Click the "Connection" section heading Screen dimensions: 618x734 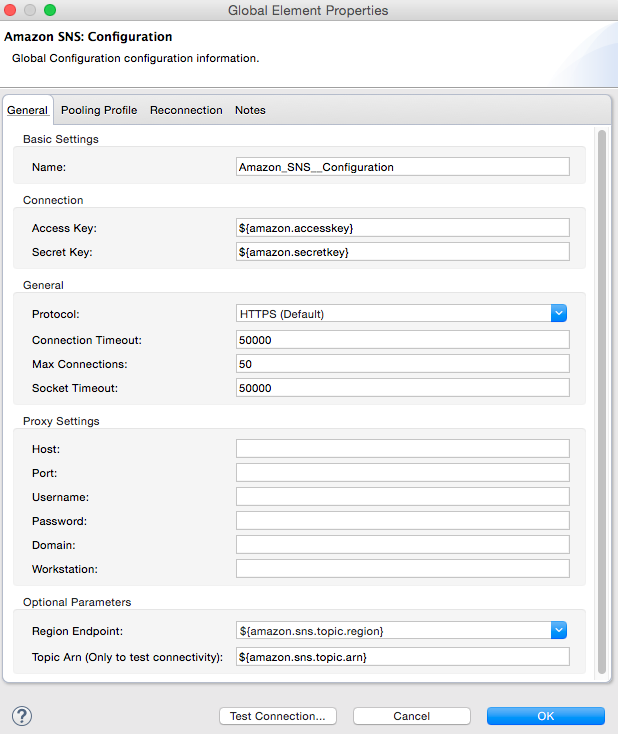pyautogui.click(x=53, y=200)
